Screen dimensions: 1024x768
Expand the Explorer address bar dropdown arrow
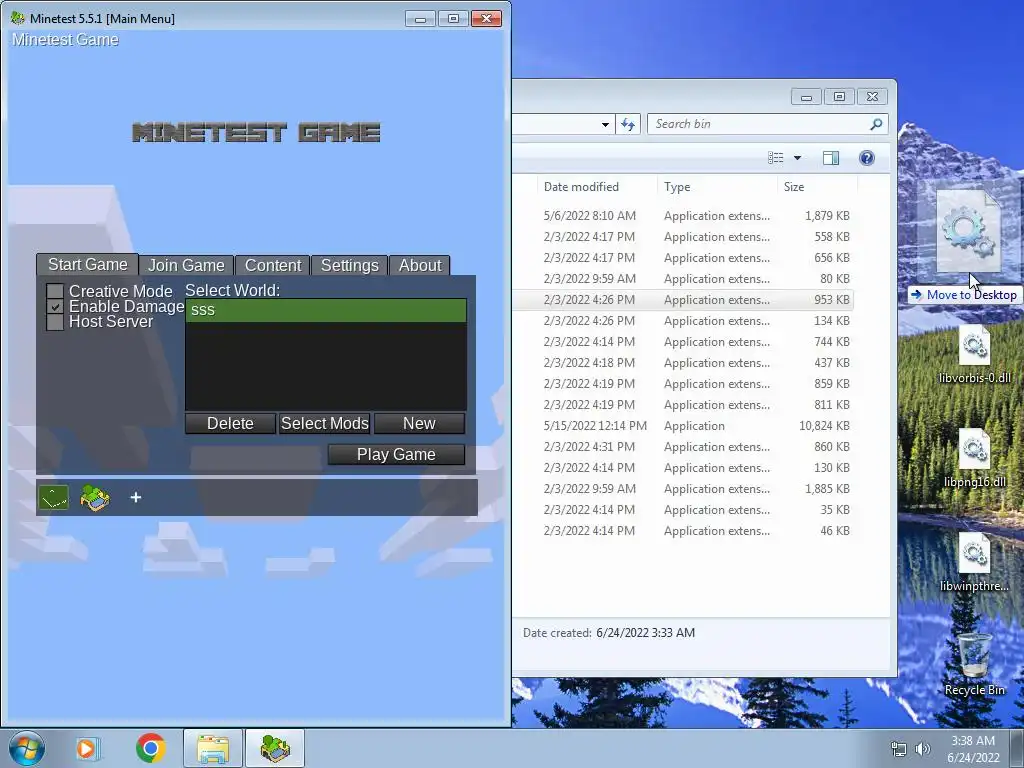(x=605, y=124)
